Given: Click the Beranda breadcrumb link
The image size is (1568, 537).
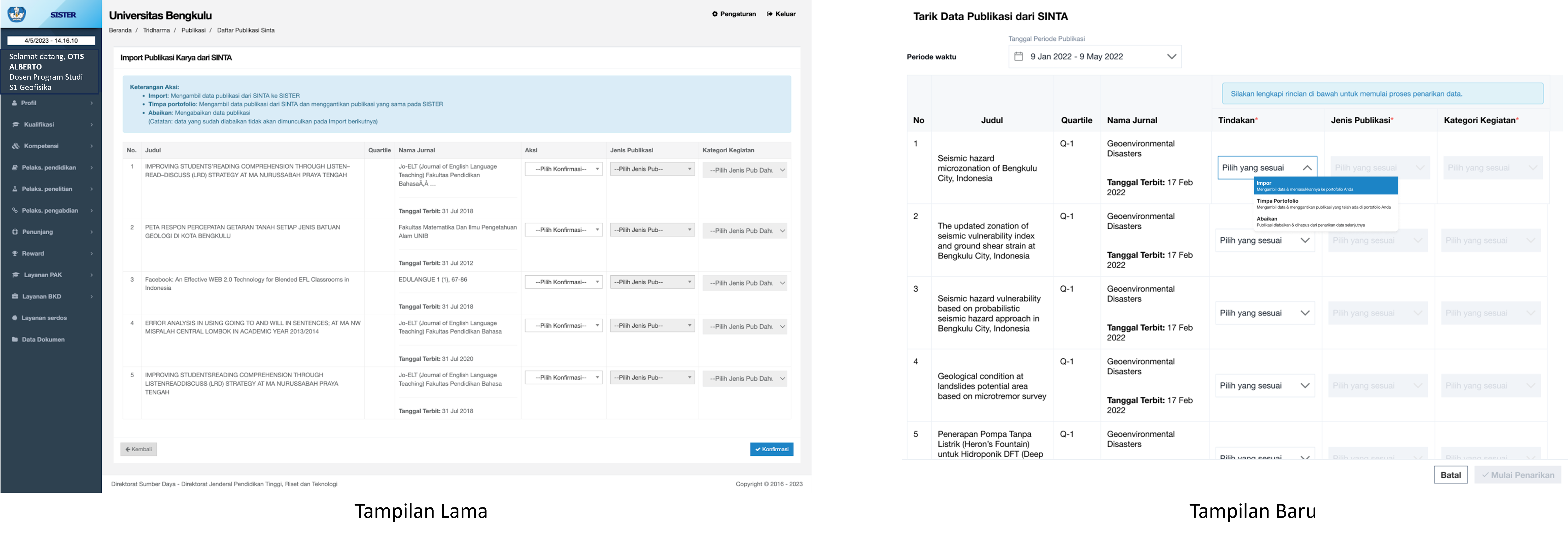Looking at the screenshot, I should click(x=120, y=30).
